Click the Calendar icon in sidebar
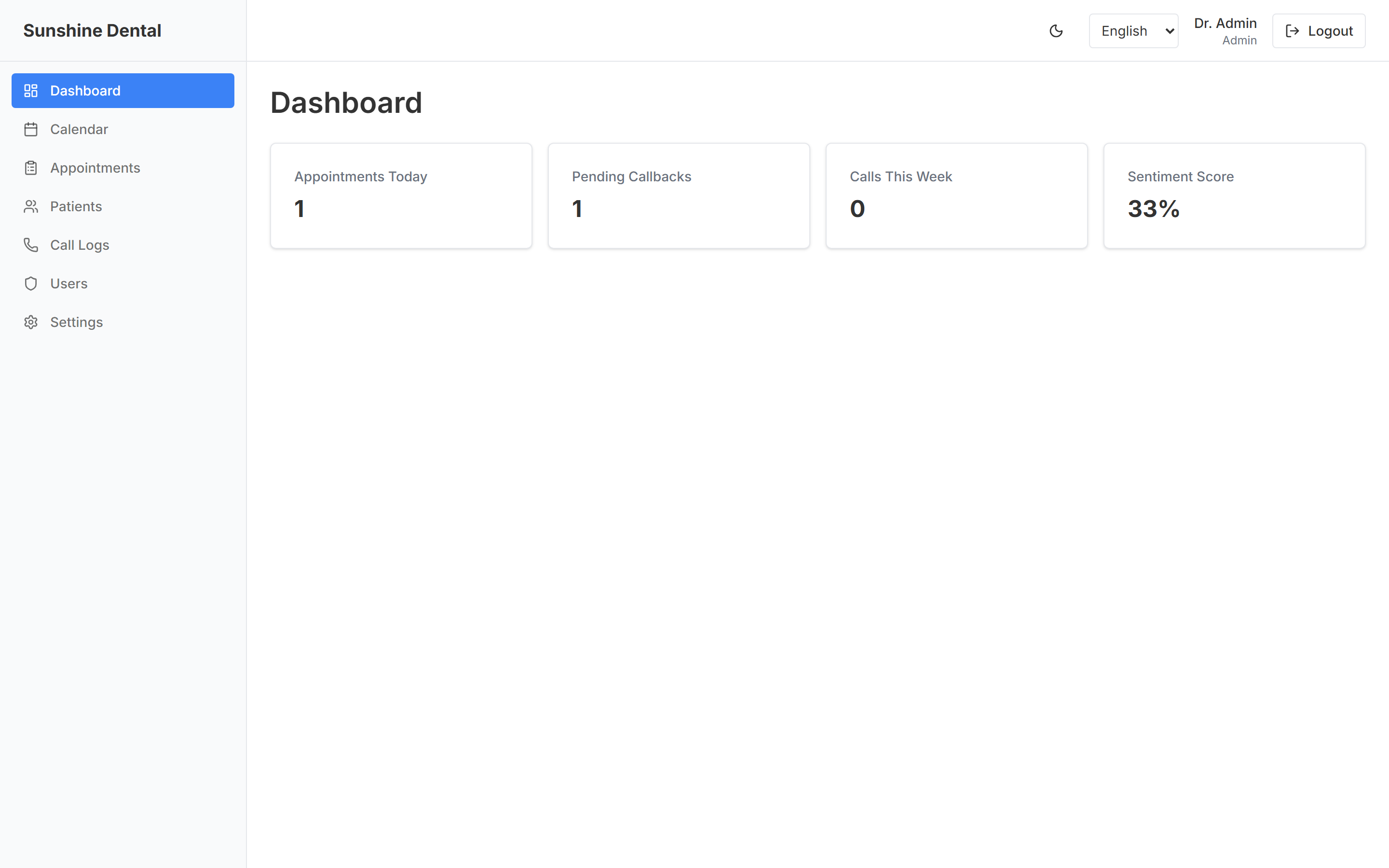The width and height of the screenshot is (1389, 868). (x=31, y=129)
